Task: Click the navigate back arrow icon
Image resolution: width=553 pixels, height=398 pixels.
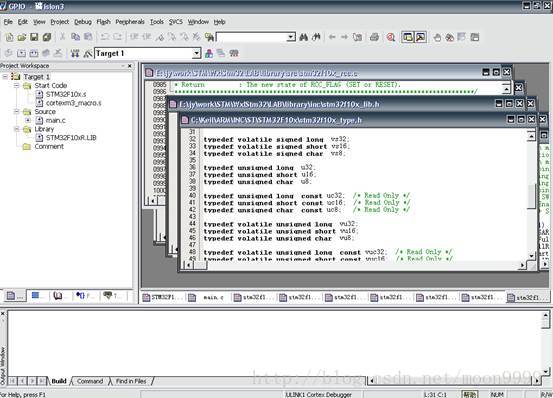Action: (332, 37)
